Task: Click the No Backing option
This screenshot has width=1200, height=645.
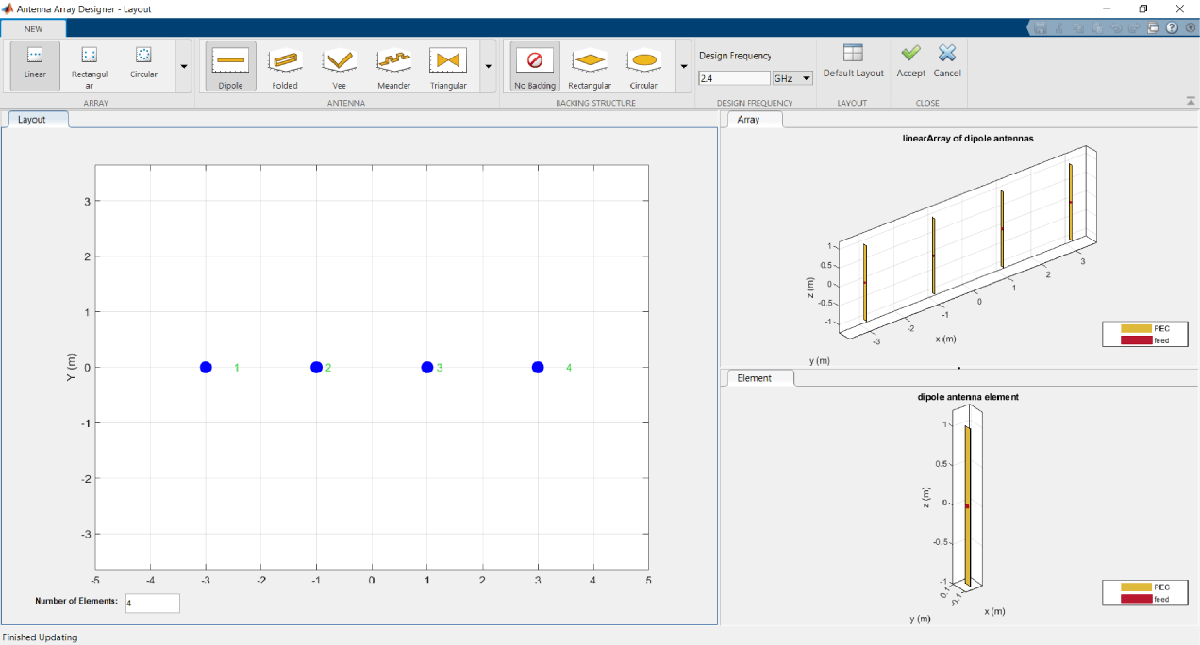Action: (534, 66)
